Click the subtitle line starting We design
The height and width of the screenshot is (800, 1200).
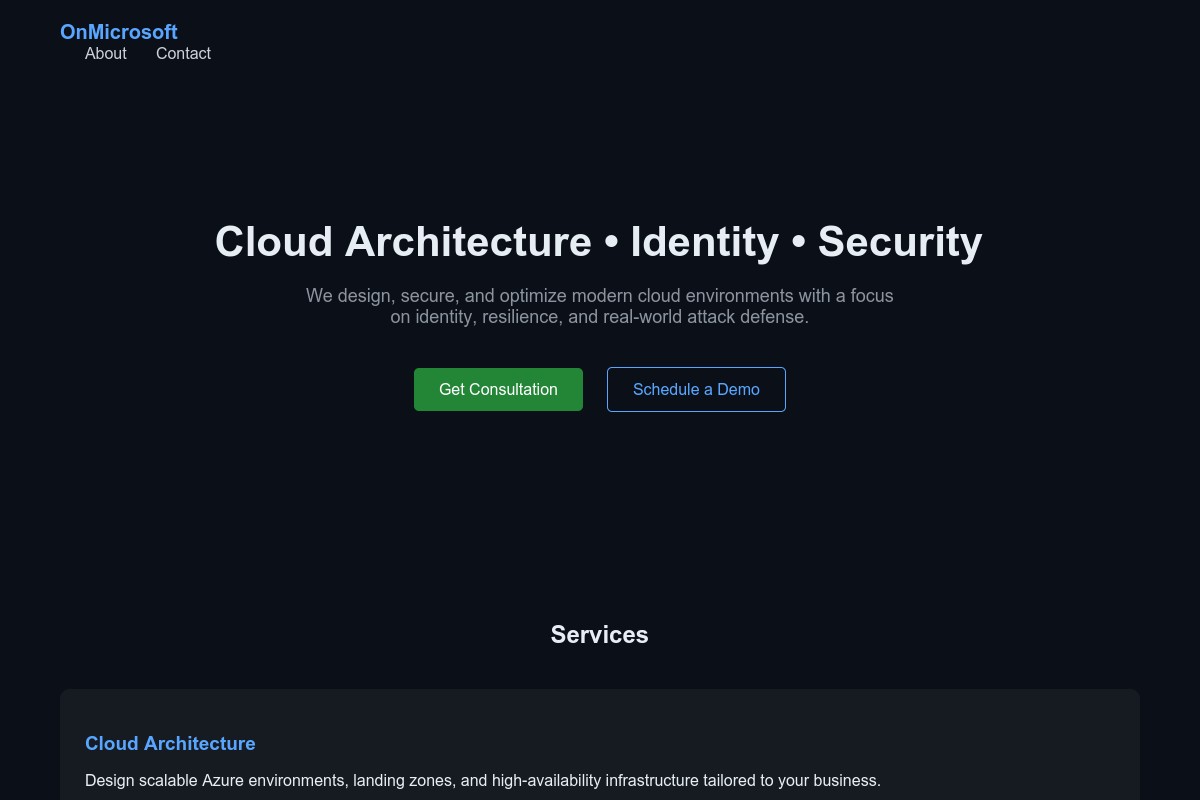tap(600, 296)
